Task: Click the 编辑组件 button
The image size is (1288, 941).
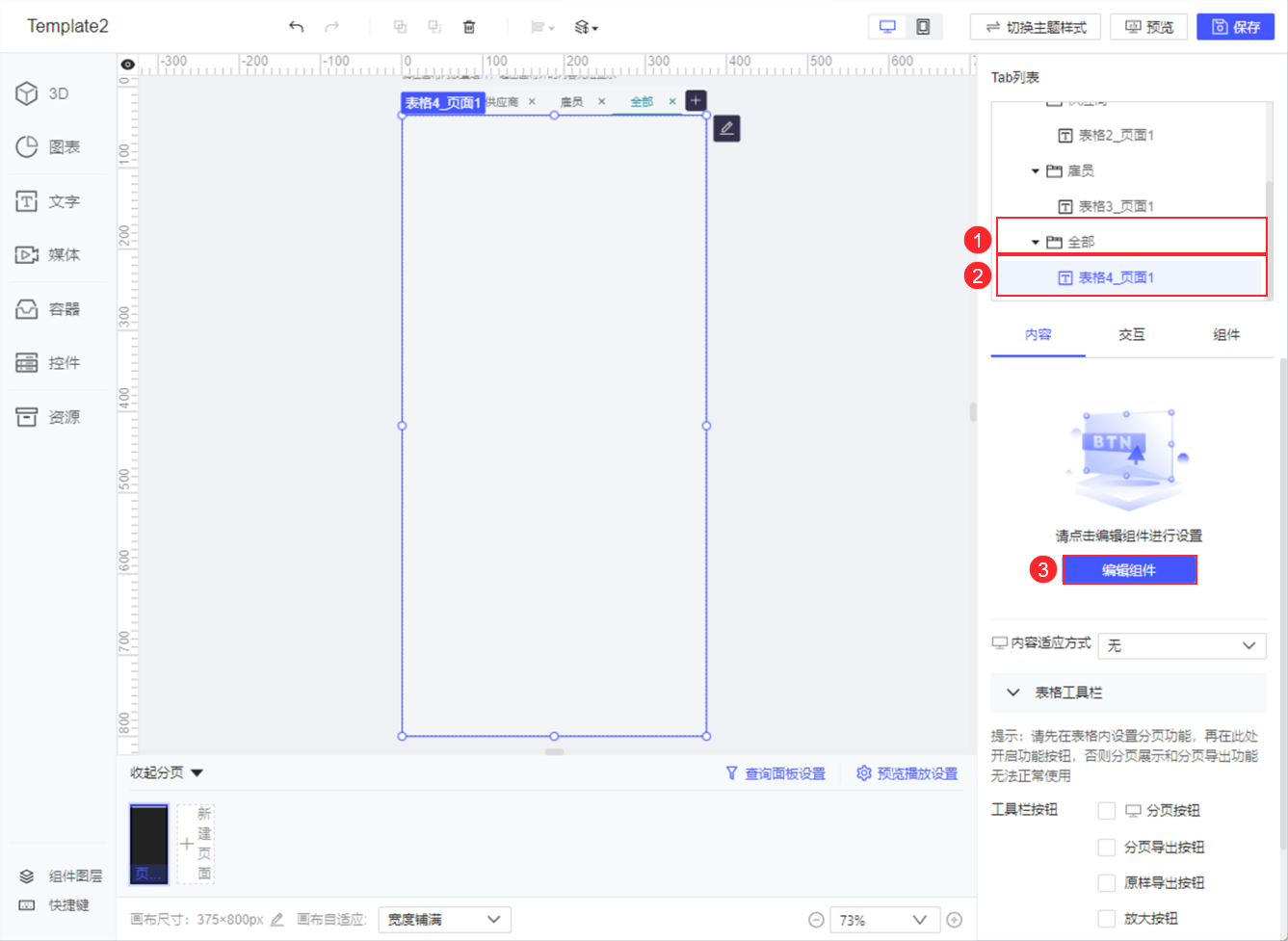Action: tap(1129, 569)
